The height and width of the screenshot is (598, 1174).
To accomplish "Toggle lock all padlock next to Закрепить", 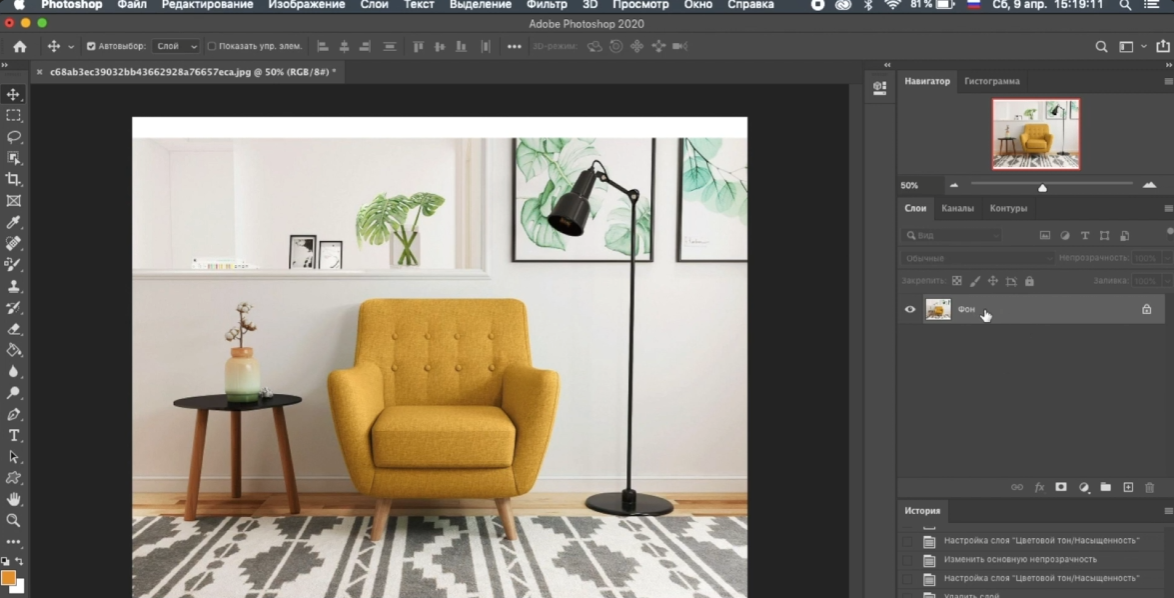I will [x=1029, y=281].
